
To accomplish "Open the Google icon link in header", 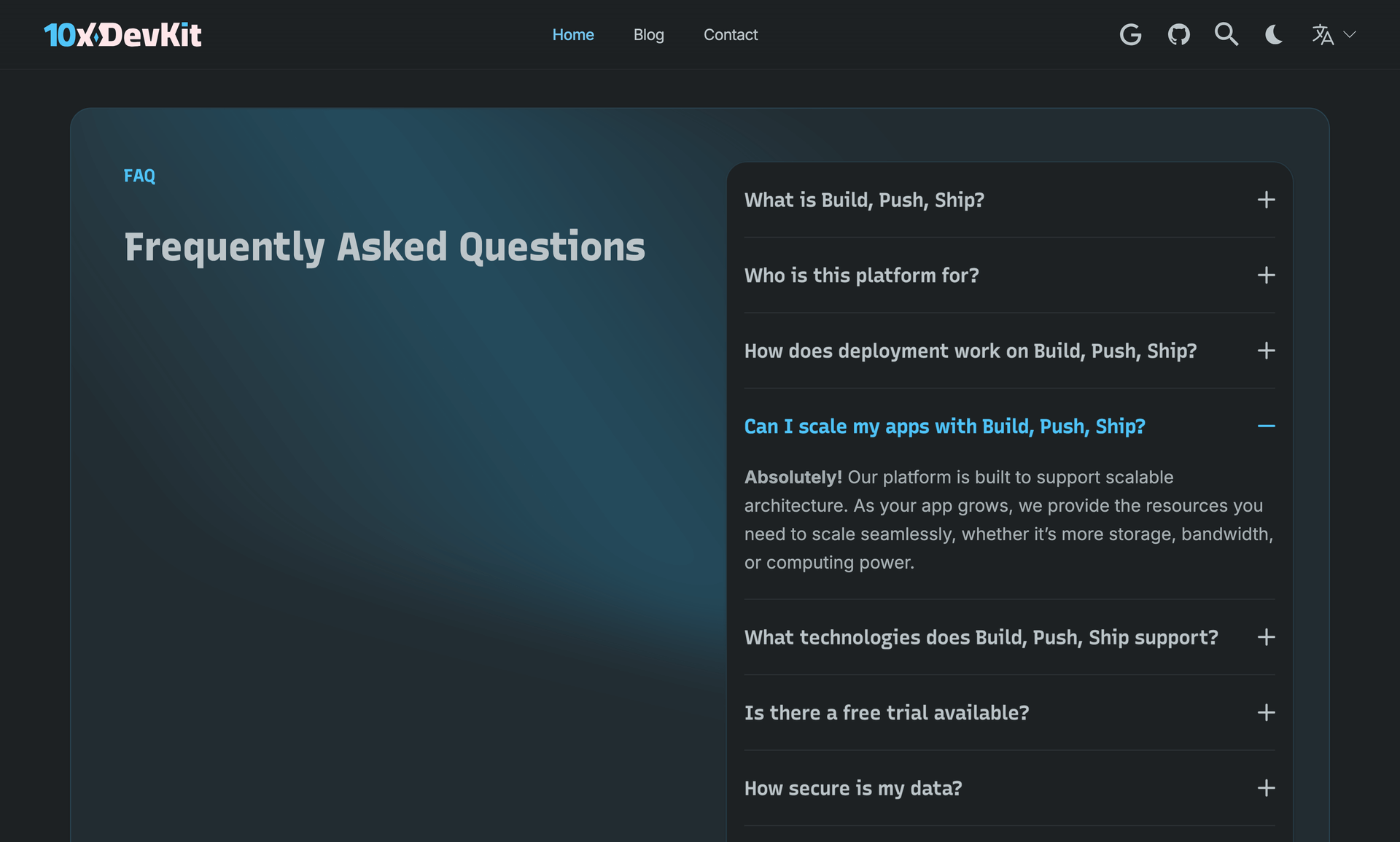I will pyautogui.click(x=1130, y=34).
